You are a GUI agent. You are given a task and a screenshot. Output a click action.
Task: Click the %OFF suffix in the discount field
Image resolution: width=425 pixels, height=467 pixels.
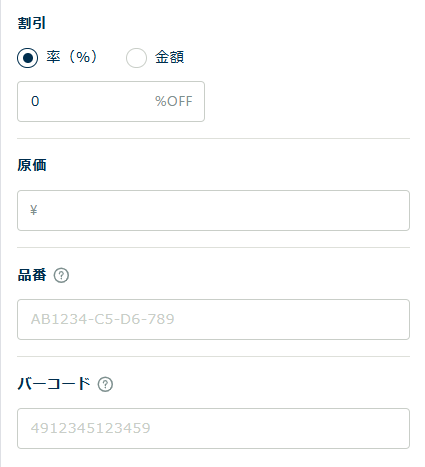tap(174, 101)
